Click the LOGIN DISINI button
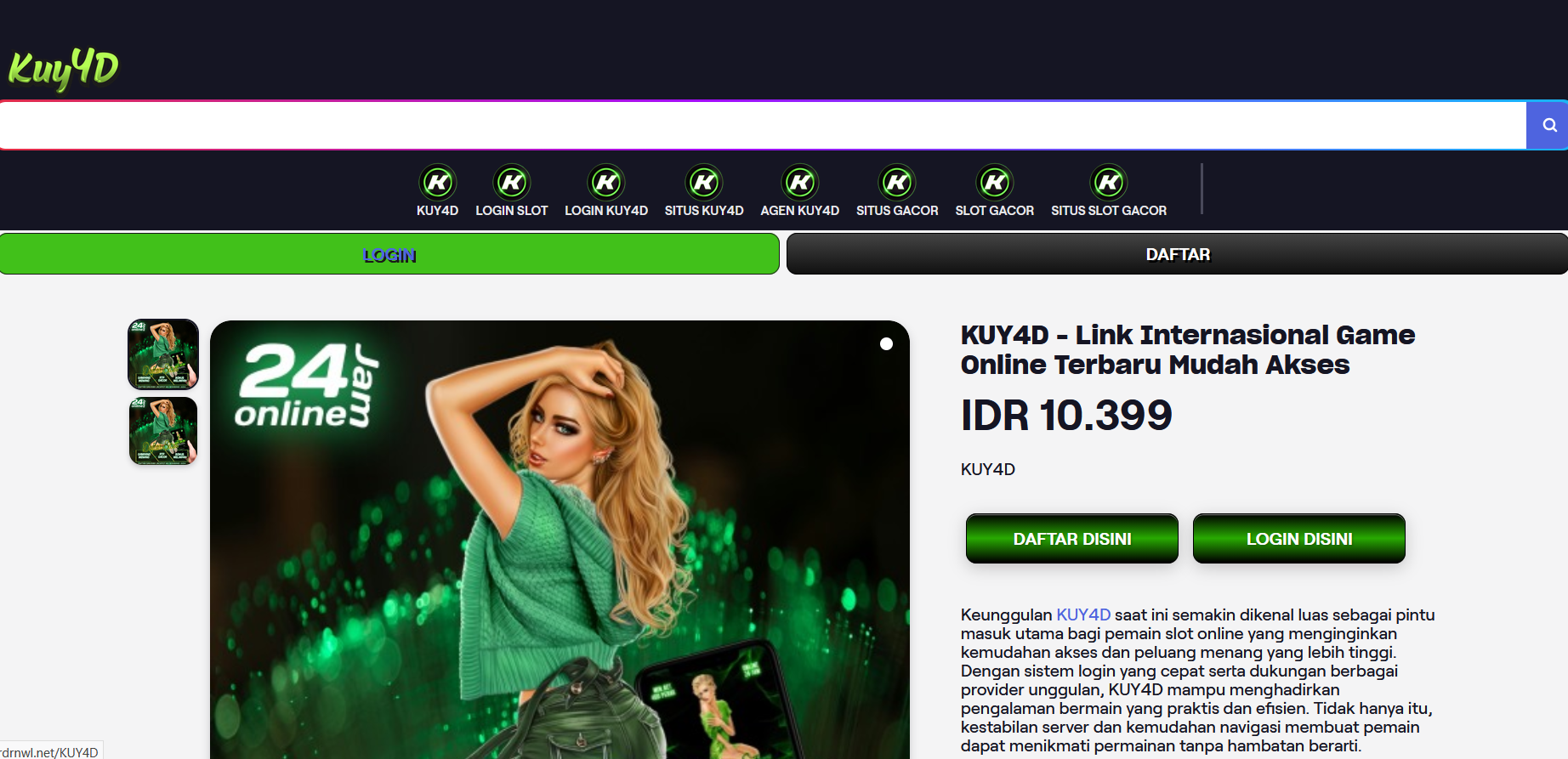1568x759 pixels. pyautogui.click(x=1299, y=539)
